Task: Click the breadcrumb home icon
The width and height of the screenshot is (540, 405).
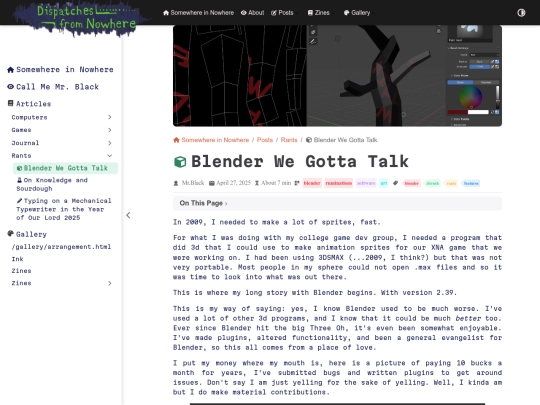Action: pyautogui.click(x=176, y=140)
